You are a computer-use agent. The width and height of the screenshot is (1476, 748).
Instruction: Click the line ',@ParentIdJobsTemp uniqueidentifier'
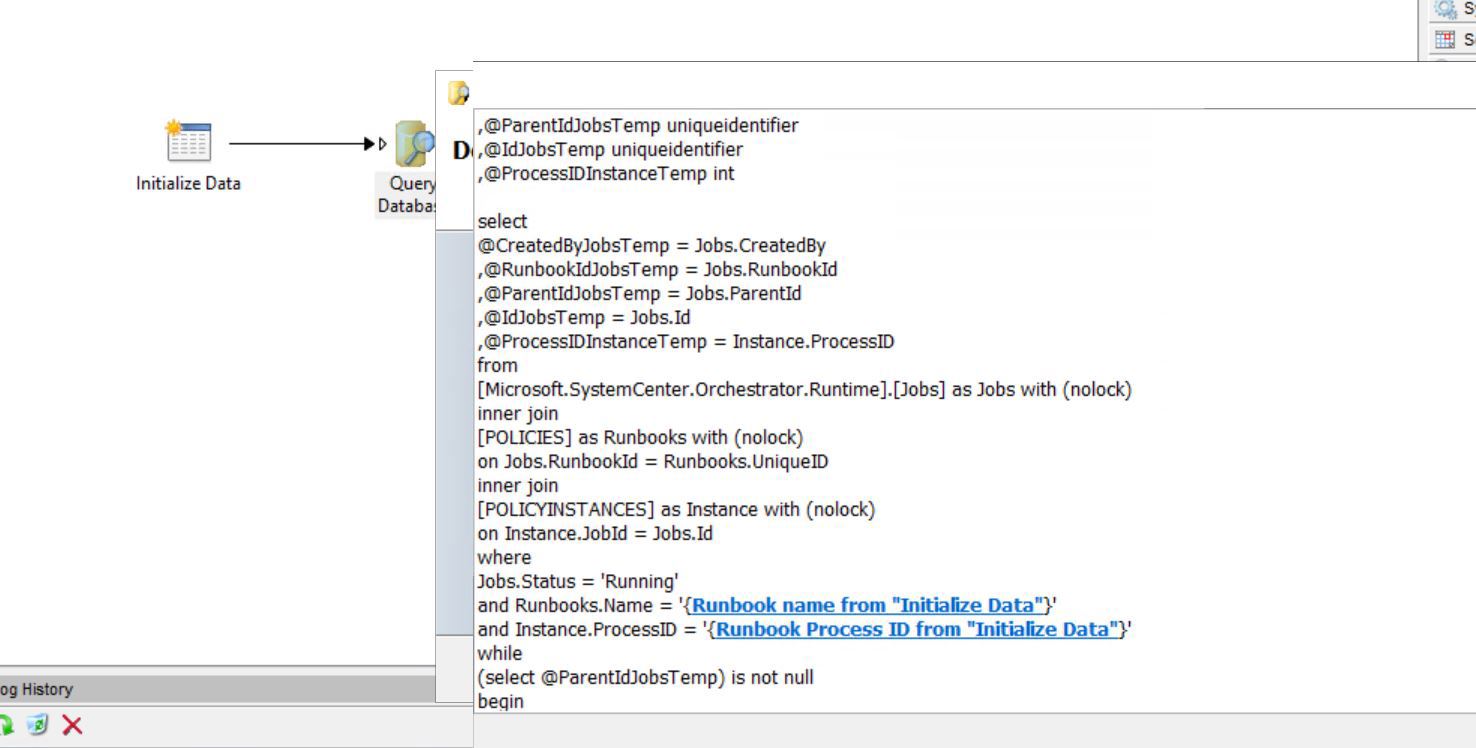(638, 126)
